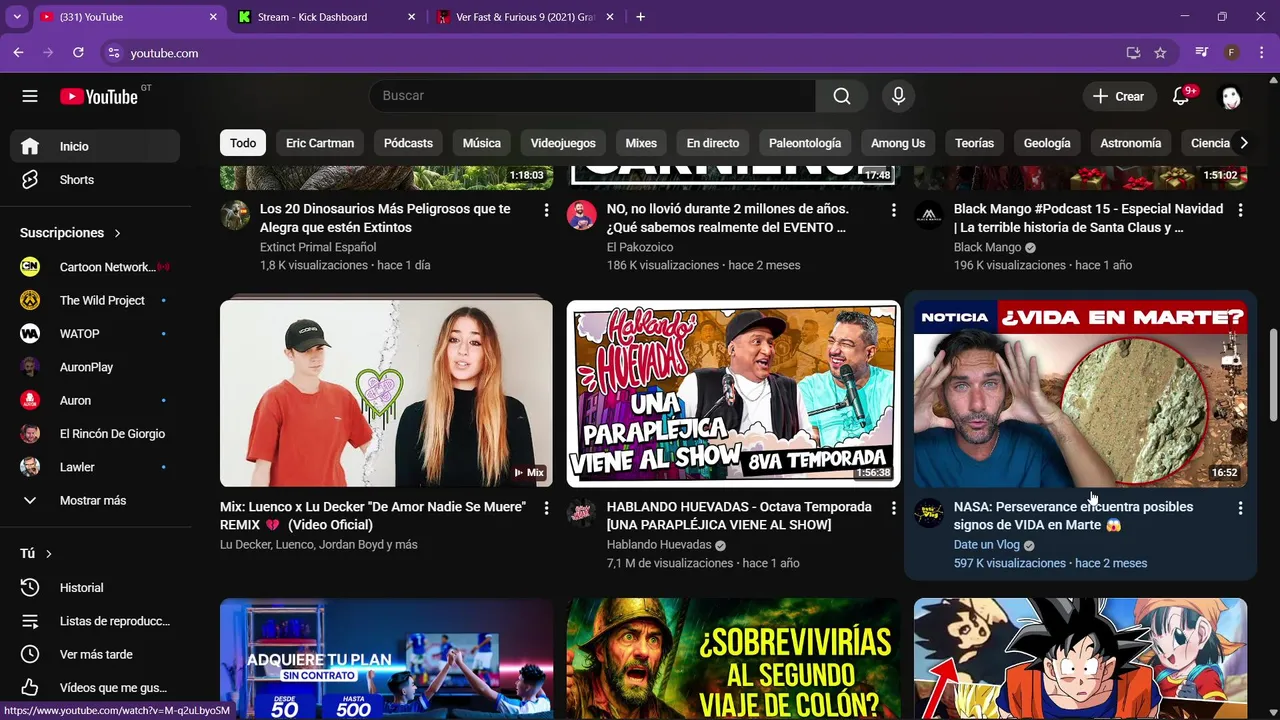Screen dimensions: 1280x720
Task: Select the Among Us filter chip
Action: 898,143
